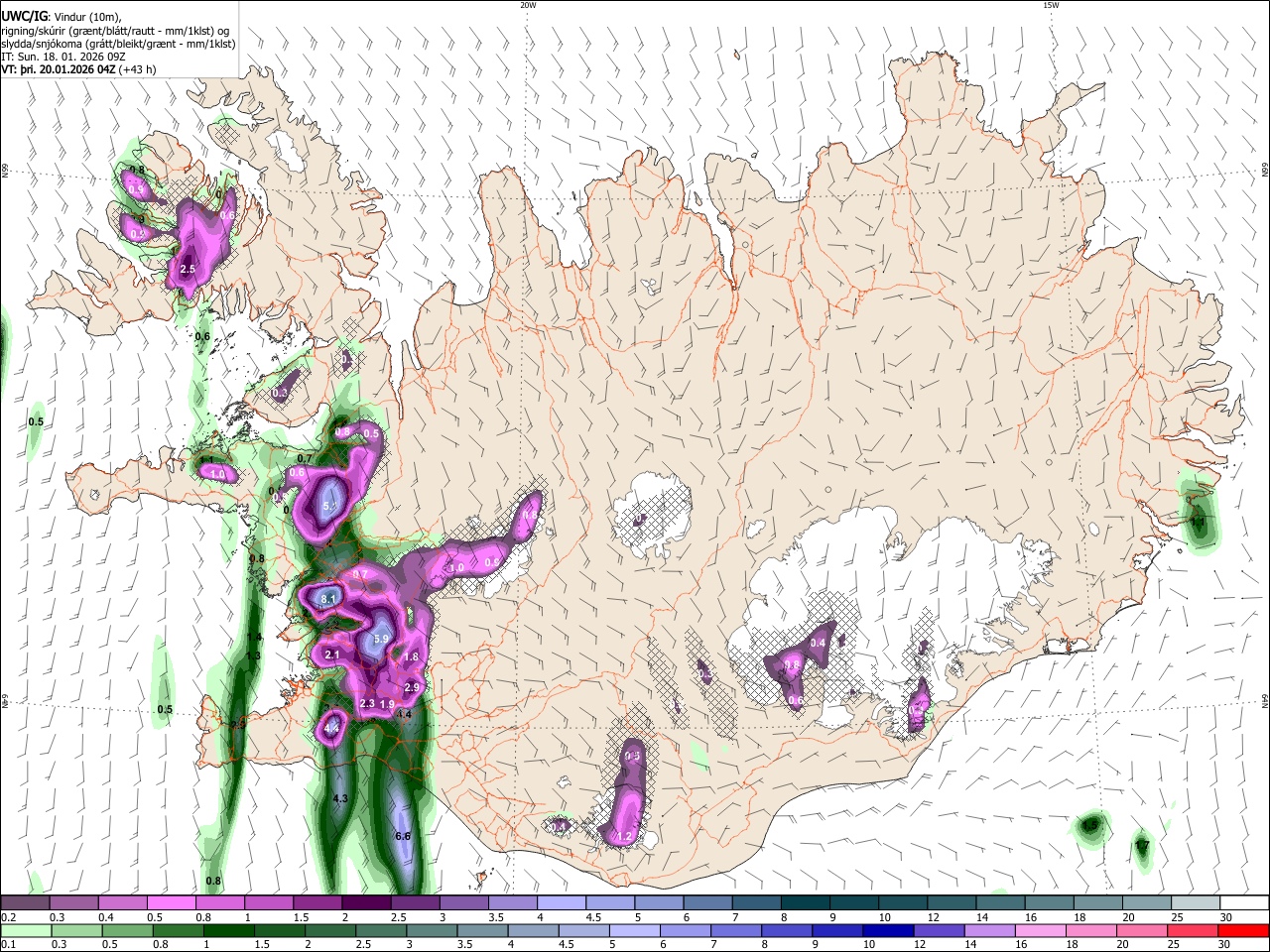This screenshot has width=1270, height=952.
Task: Click the "1.8" value on the map
Action: point(411,656)
